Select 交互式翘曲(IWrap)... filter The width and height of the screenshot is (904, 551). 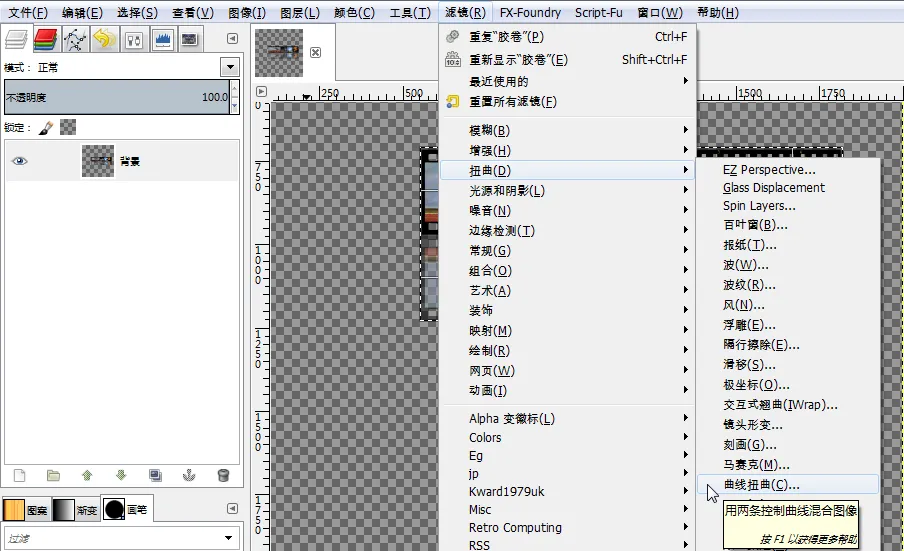point(788,405)
